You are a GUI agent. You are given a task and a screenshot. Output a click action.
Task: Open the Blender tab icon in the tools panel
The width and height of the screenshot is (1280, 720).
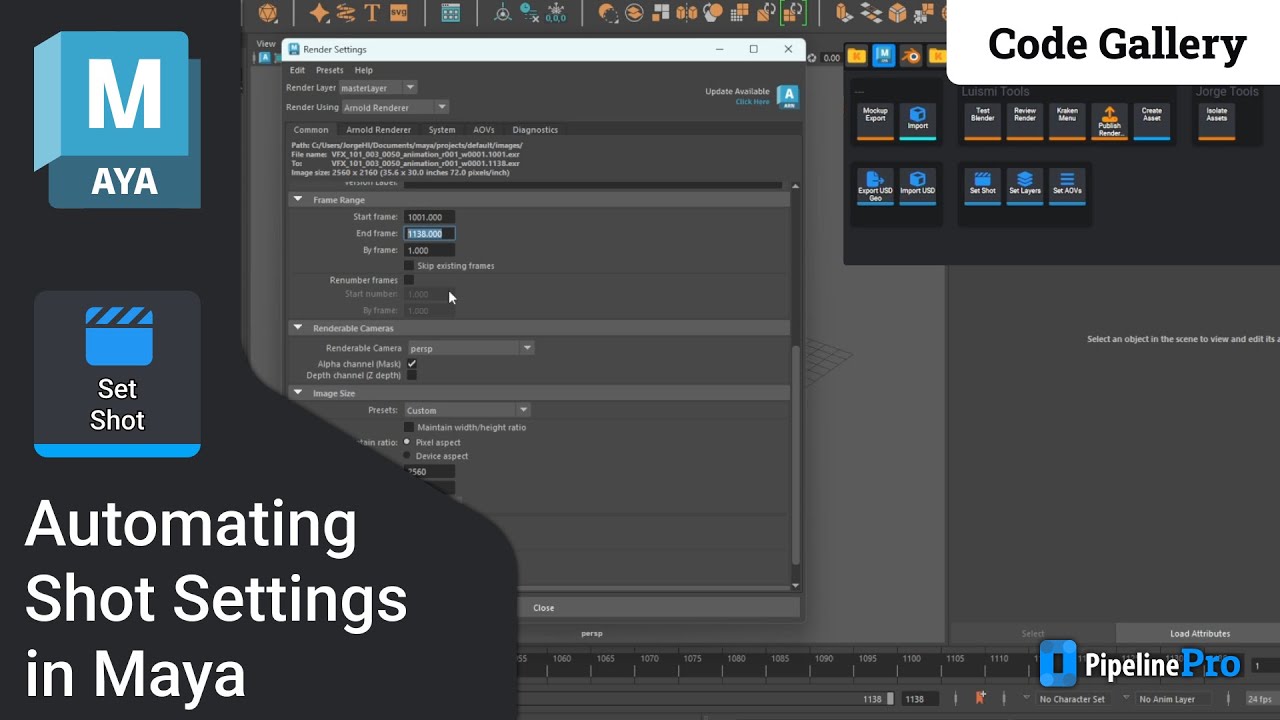pos(910,57)
